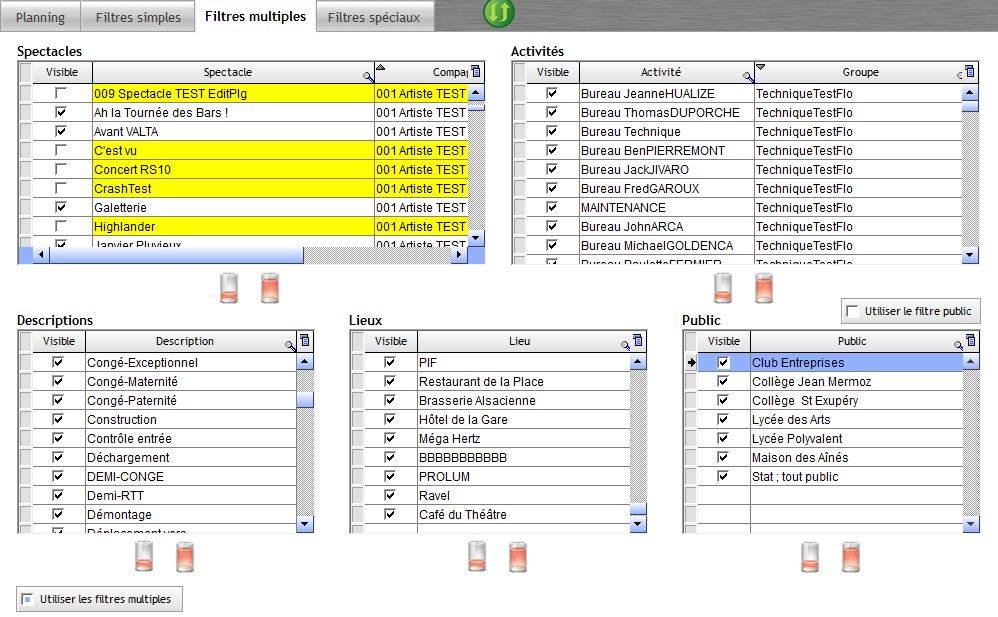This screenshot has width=998, height=617.
Task: Check Visible box for Highlander spectacle
Action: (x=62, y=227)
